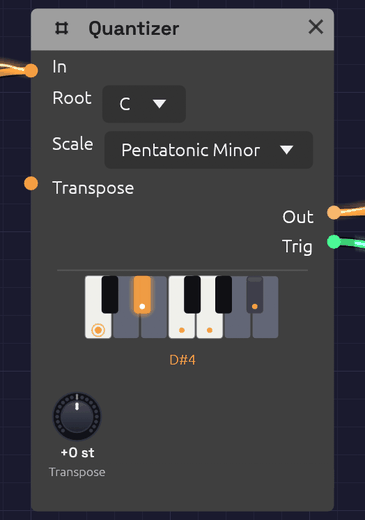Click the Scale label
The height and width of the screenshot is (520, 365).
pos(73,144)
